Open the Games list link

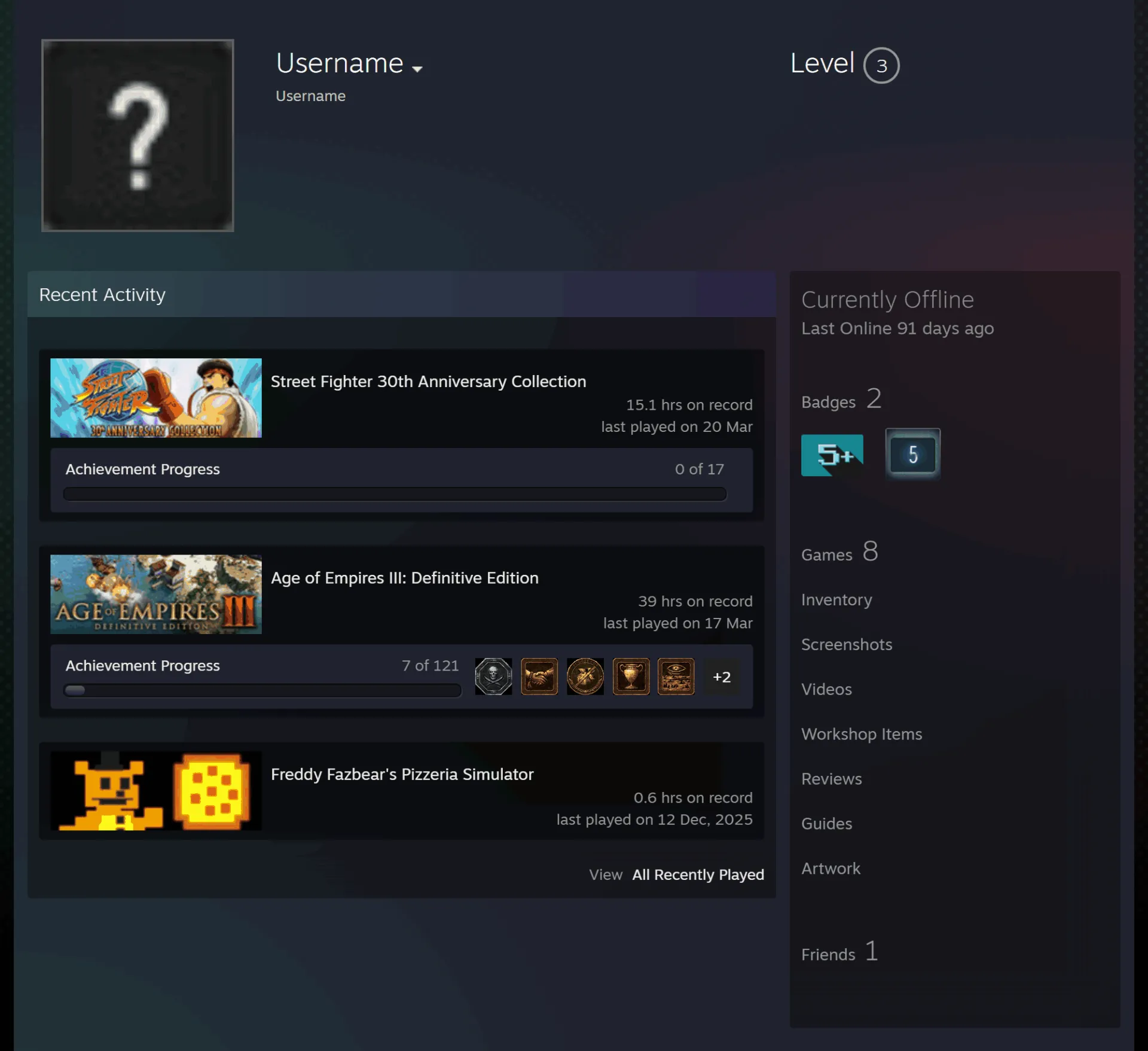click(x=839, y=552)
